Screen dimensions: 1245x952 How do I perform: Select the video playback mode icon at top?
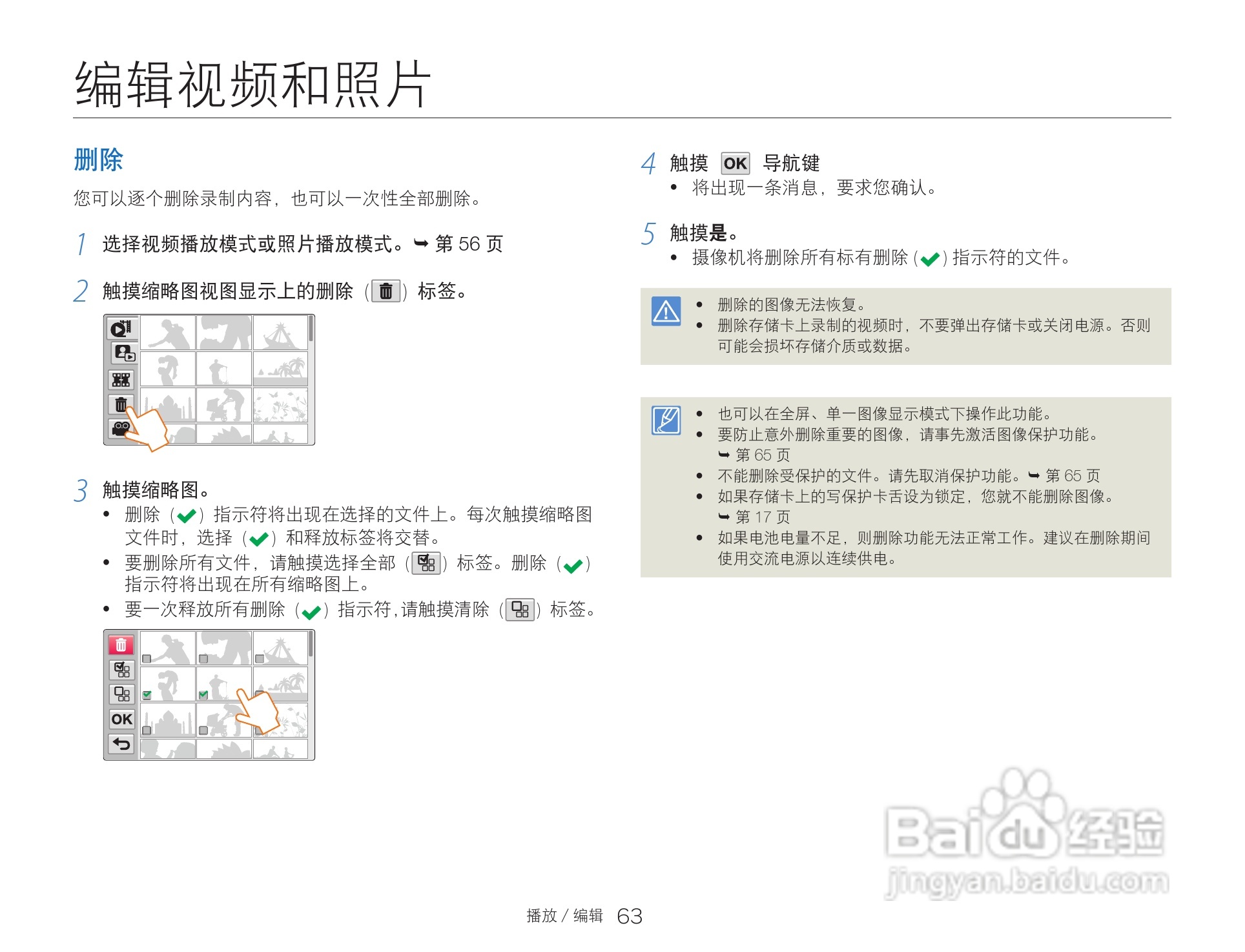click(122, 329)
